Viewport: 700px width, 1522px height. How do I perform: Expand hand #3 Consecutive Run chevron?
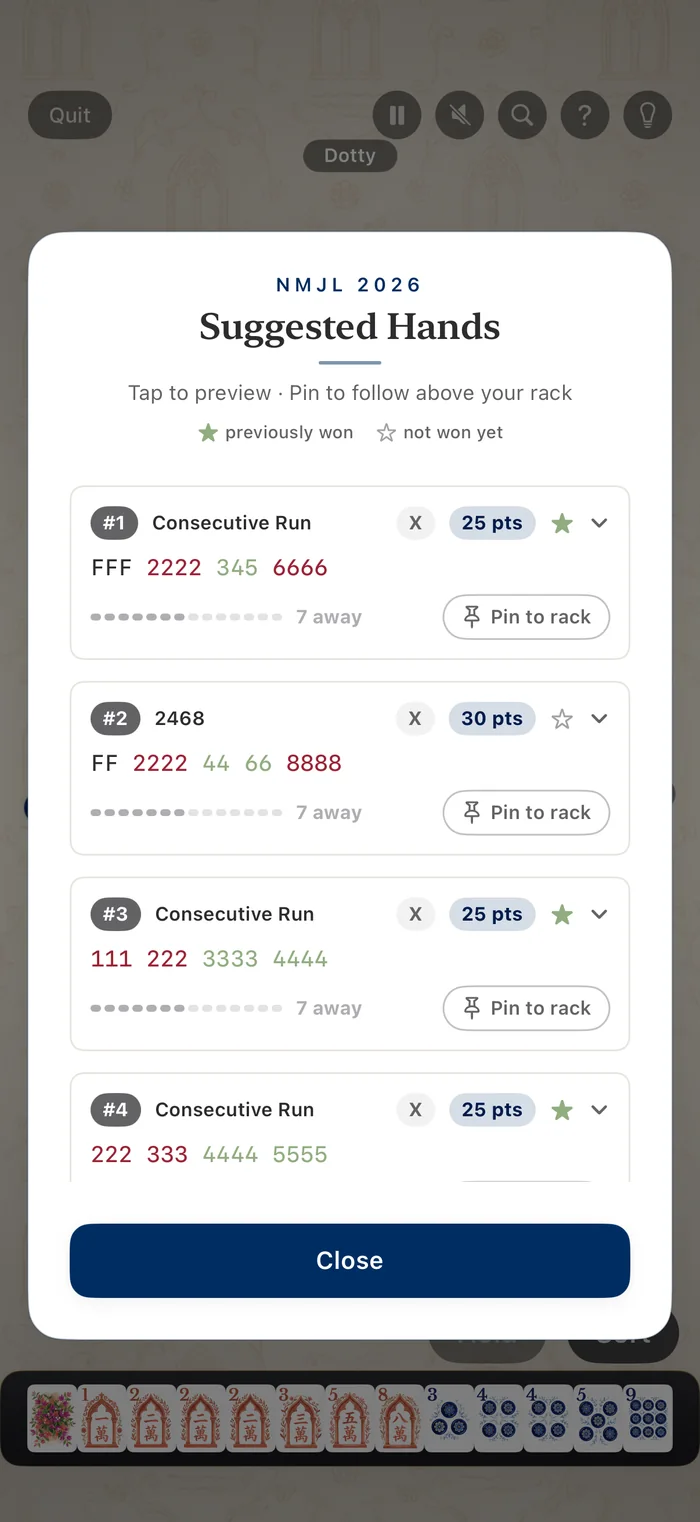[x=599, y=914]
